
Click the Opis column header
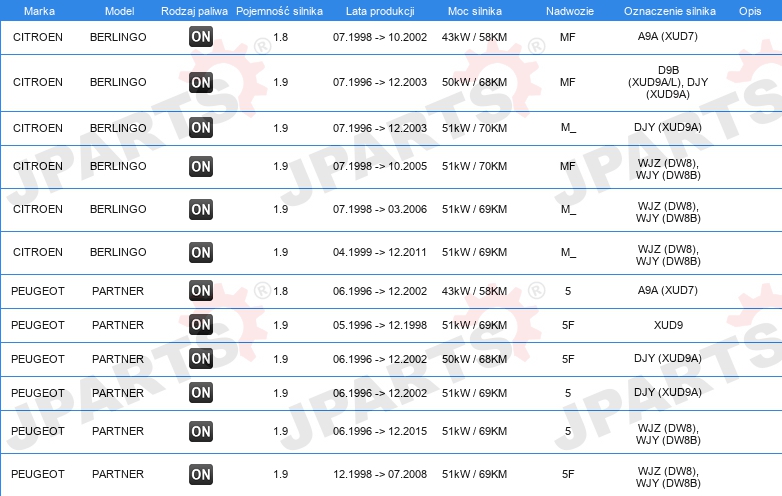pos(750,11)
